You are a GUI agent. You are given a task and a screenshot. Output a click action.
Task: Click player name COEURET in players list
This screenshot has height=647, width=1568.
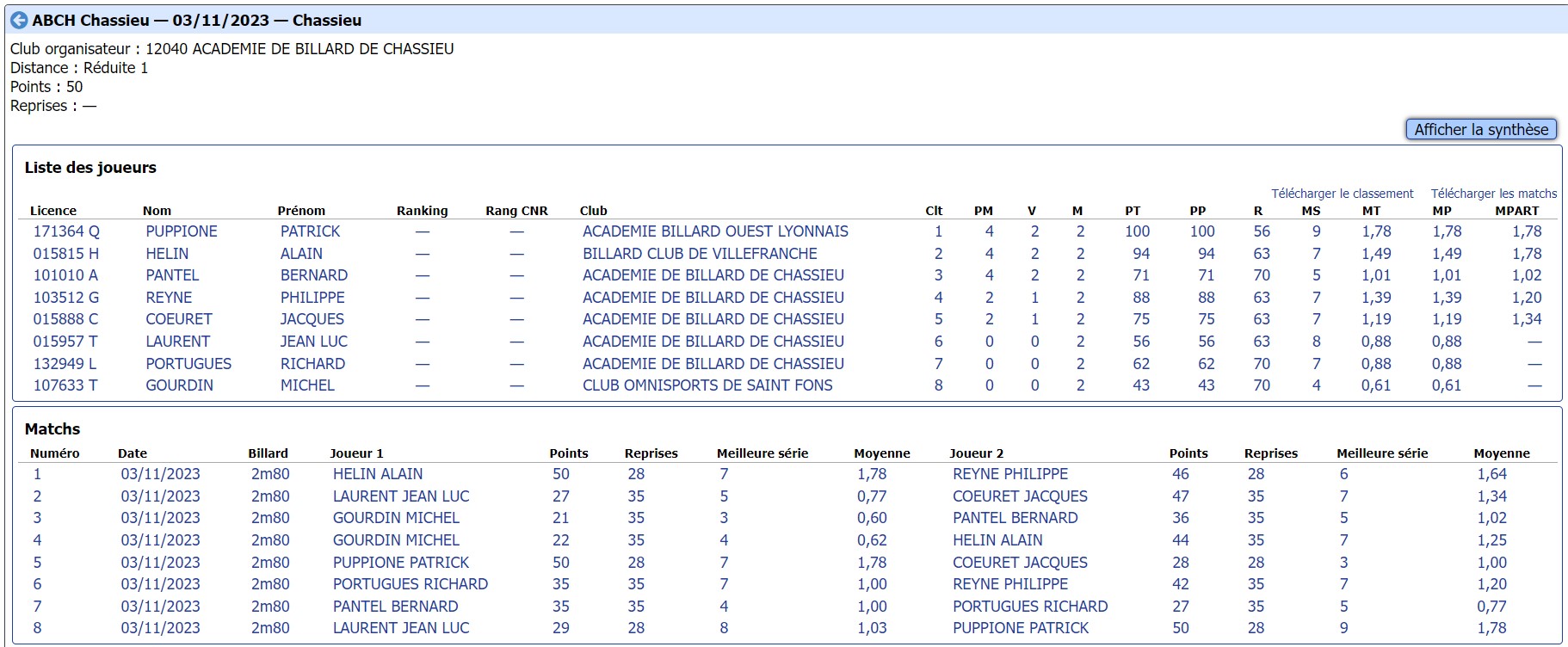(x=178, y=319)
